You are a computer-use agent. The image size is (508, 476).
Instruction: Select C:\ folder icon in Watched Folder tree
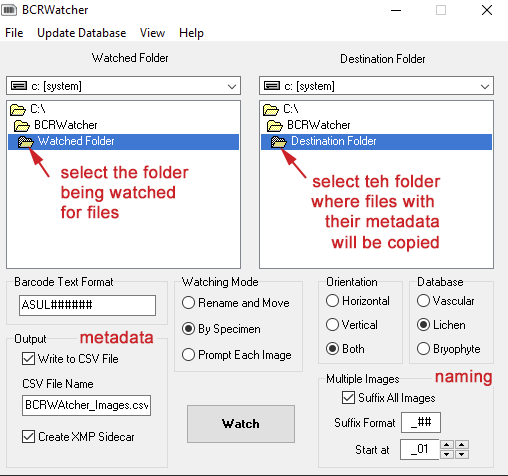click(x=17, y=109)
